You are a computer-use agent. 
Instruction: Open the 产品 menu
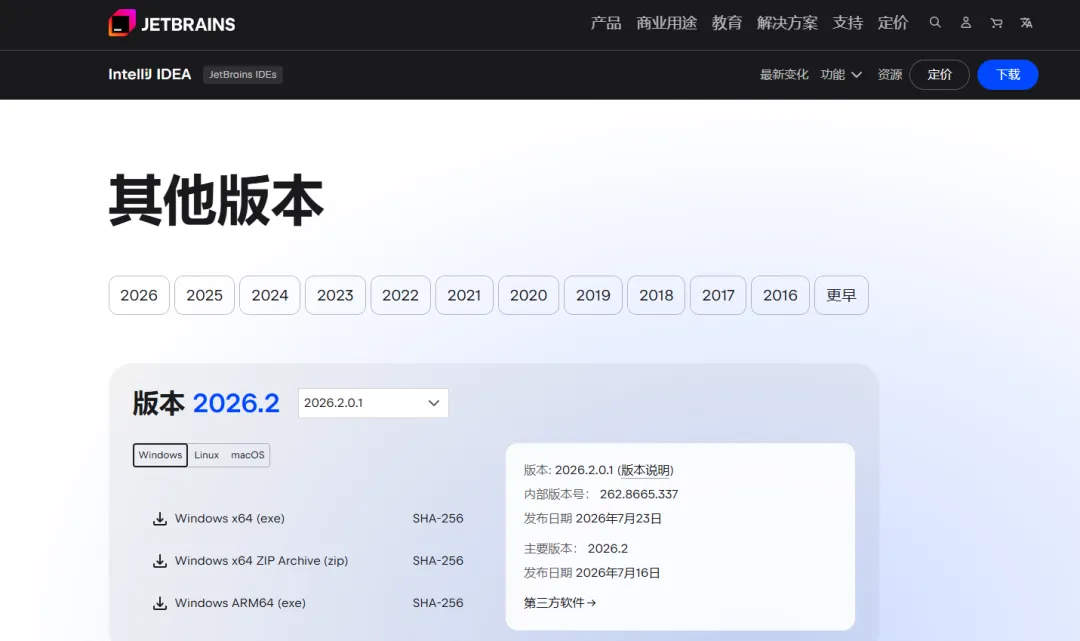(x=605, y=23)
